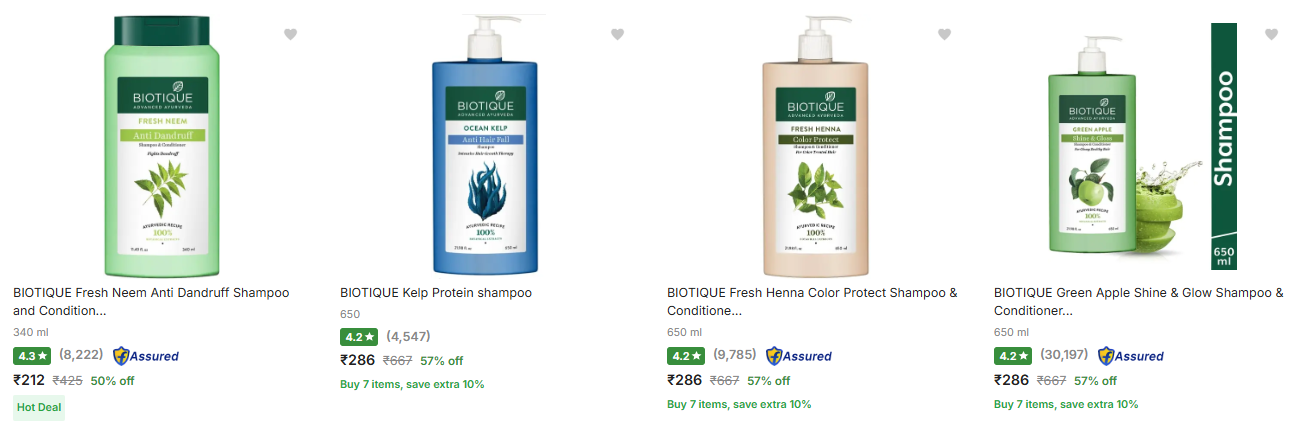Add Fresh Neem shampoo to wishlist via heart

coord(290,34)
